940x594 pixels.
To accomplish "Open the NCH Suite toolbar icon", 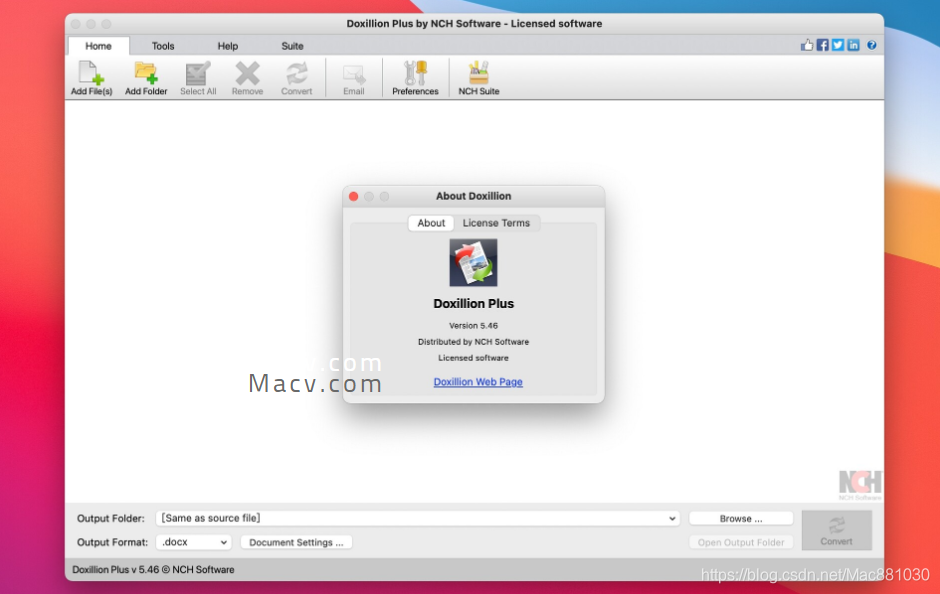I will [478, 78].
